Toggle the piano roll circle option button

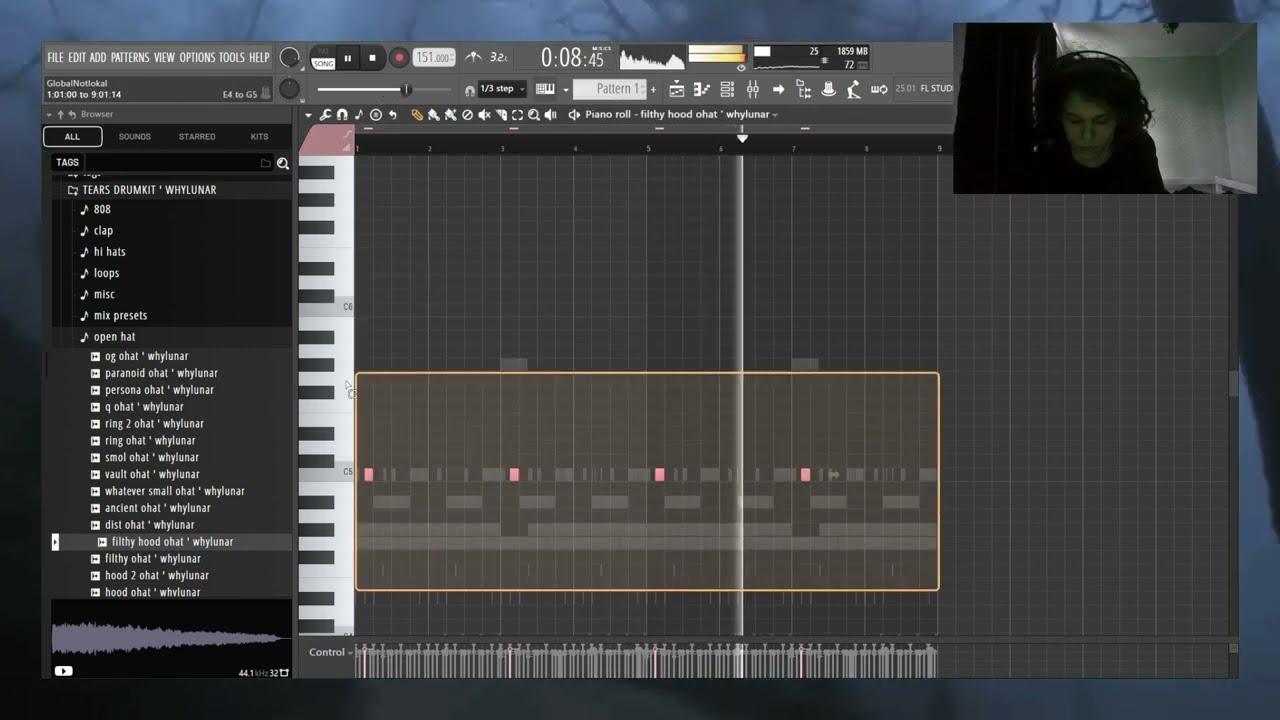pos(376,115)
